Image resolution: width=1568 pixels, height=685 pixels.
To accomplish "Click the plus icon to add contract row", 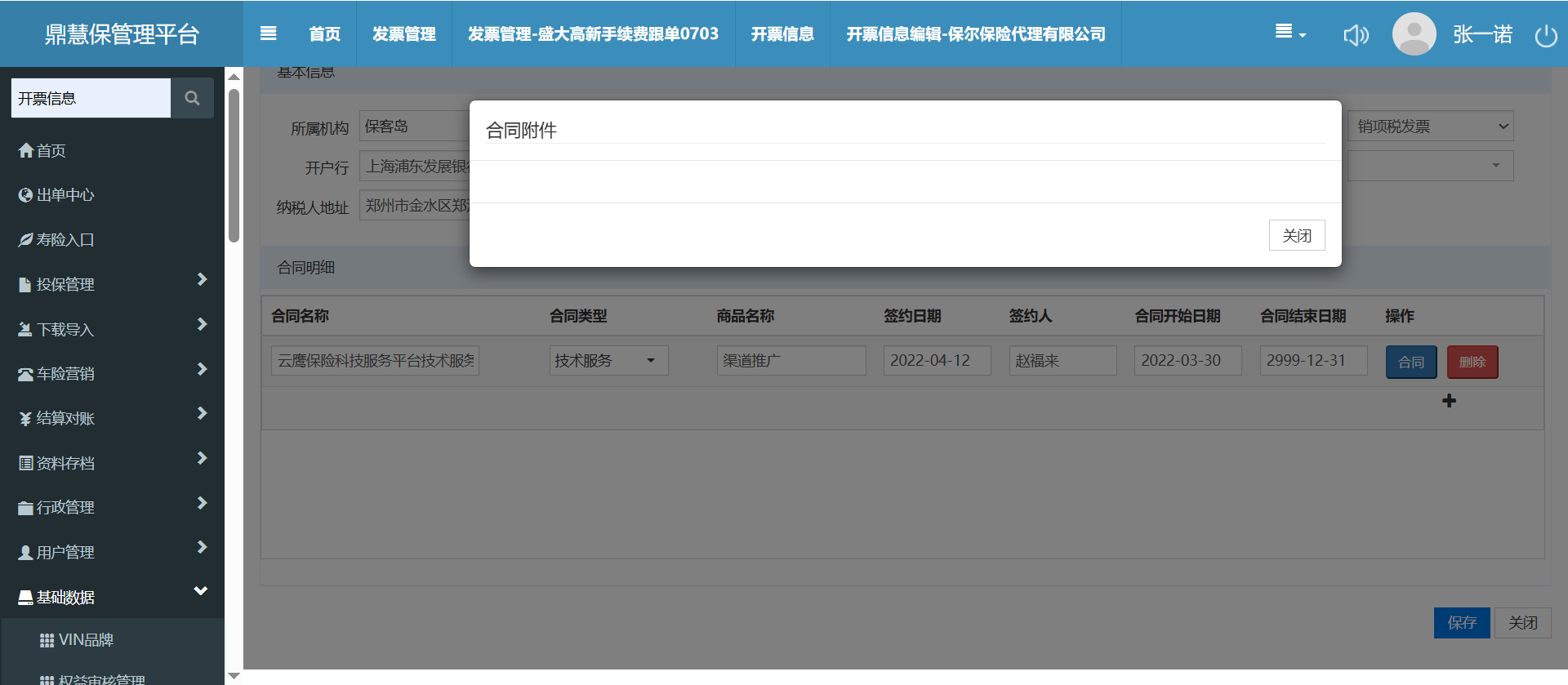I will point(1449,401).
